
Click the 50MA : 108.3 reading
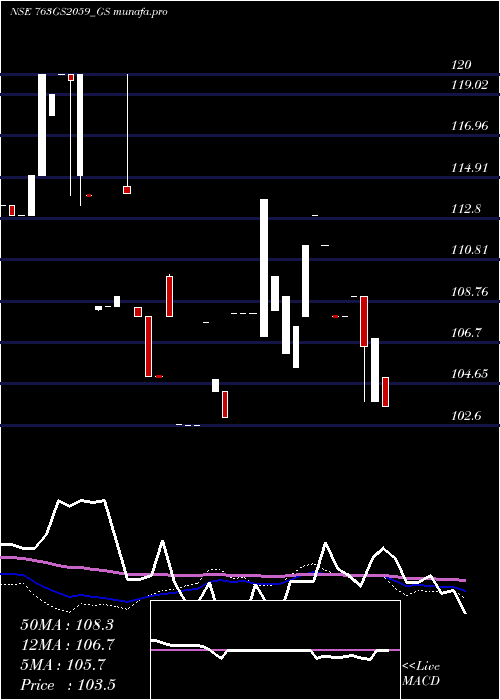pyautogui.click(x=67, y=625)
